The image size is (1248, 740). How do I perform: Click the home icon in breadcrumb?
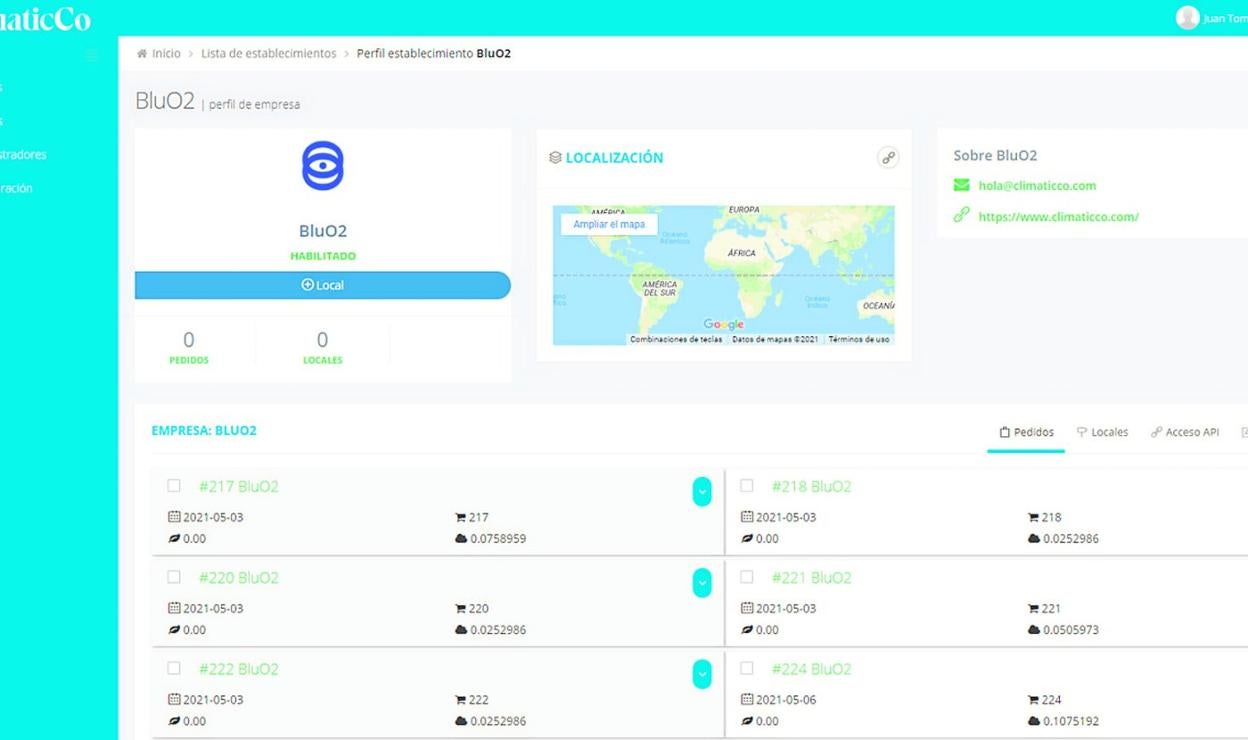(142, 54)
